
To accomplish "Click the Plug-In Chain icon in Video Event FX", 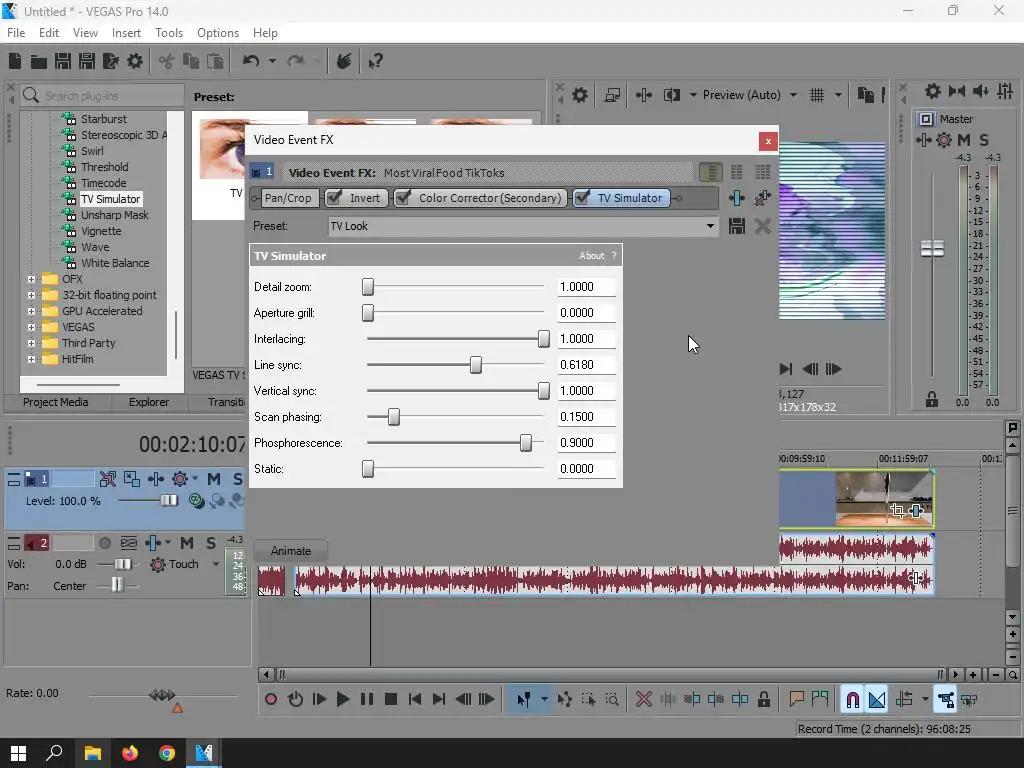I will point(737,198).
